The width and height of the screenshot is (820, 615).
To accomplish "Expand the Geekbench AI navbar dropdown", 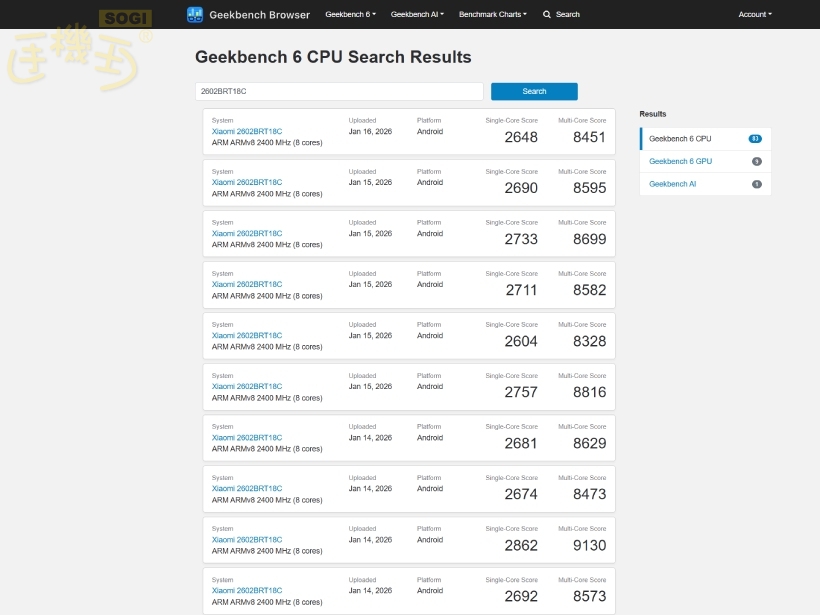I will click(417, 15).
